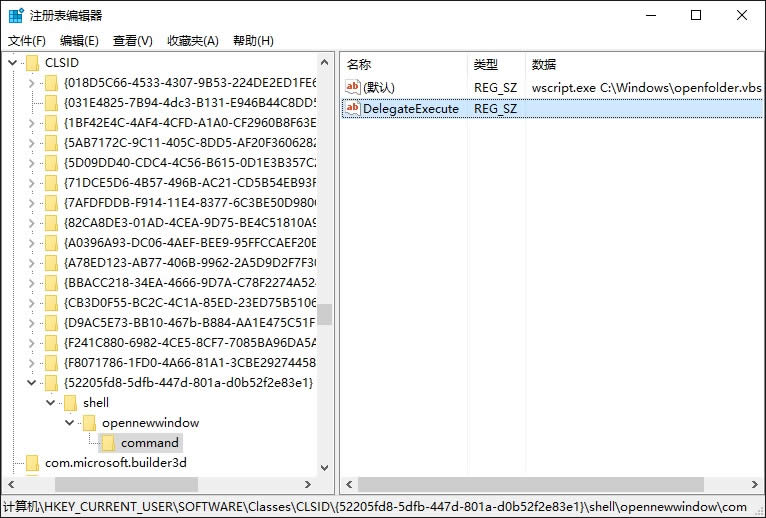Image resolution: width=766 pixels, height=518 pixels.
Task: Click folder icon of {5D09DD40-CDC4-4C56 key
Action: tap(51, 163)
